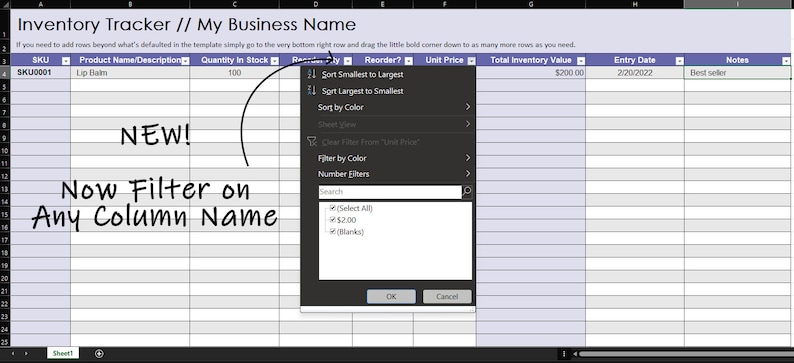Open Total Inventory Value filter dropdown
The height and width of the screenshot is (363, 794).
tap(581, 61)
